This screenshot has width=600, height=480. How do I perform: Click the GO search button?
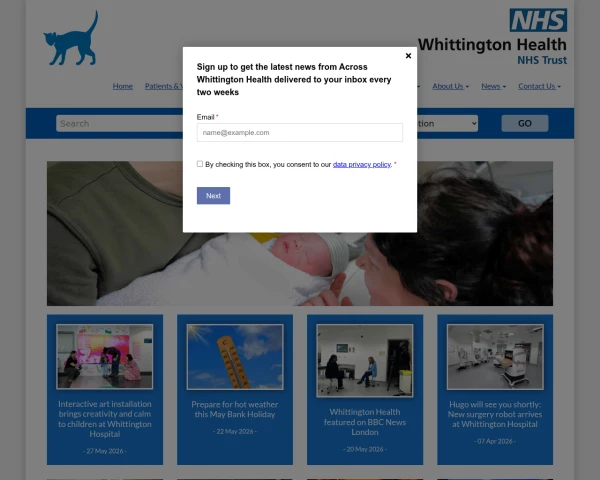click(x=525, y=123)
